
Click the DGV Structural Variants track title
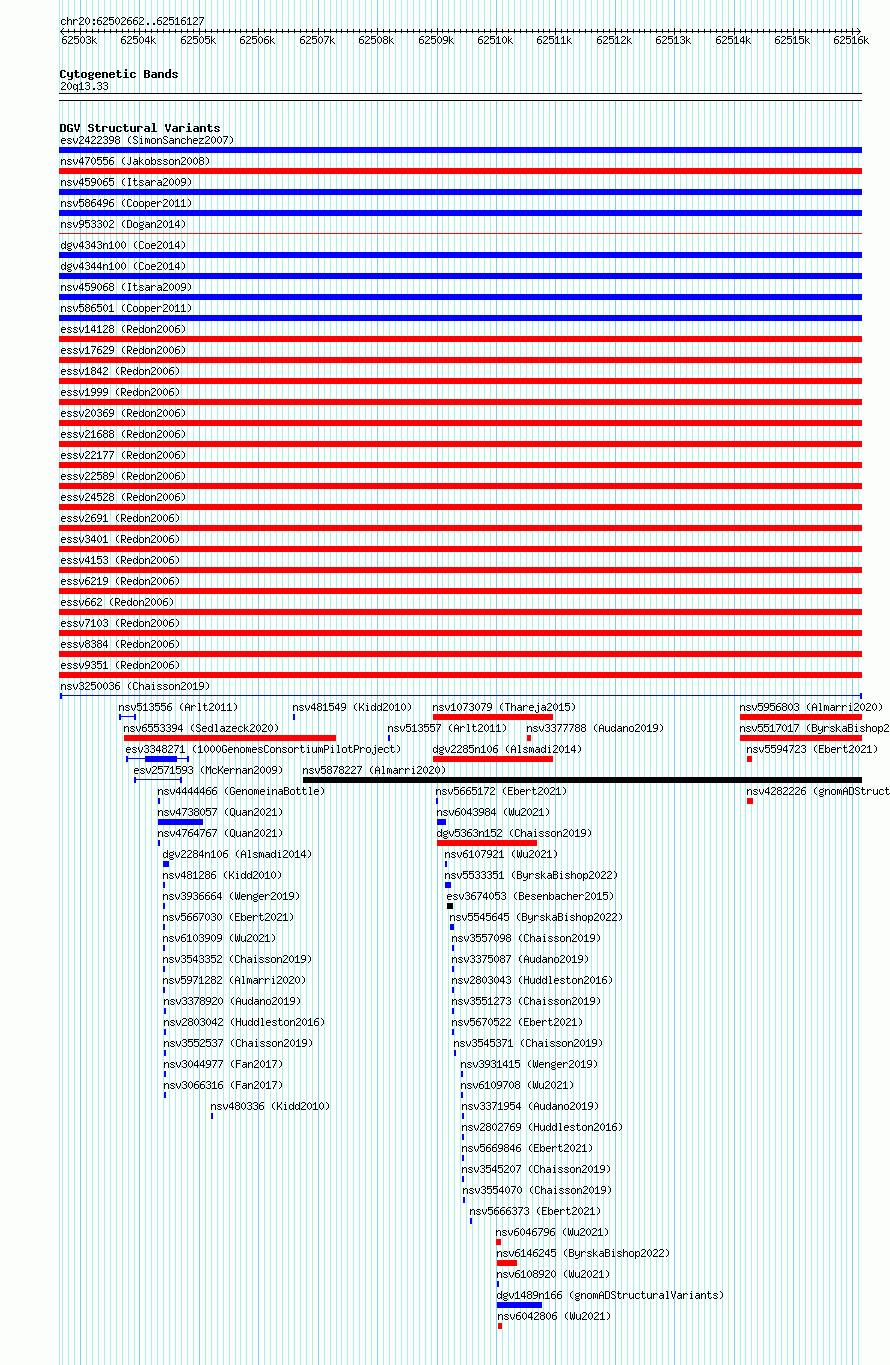(140, 128)
